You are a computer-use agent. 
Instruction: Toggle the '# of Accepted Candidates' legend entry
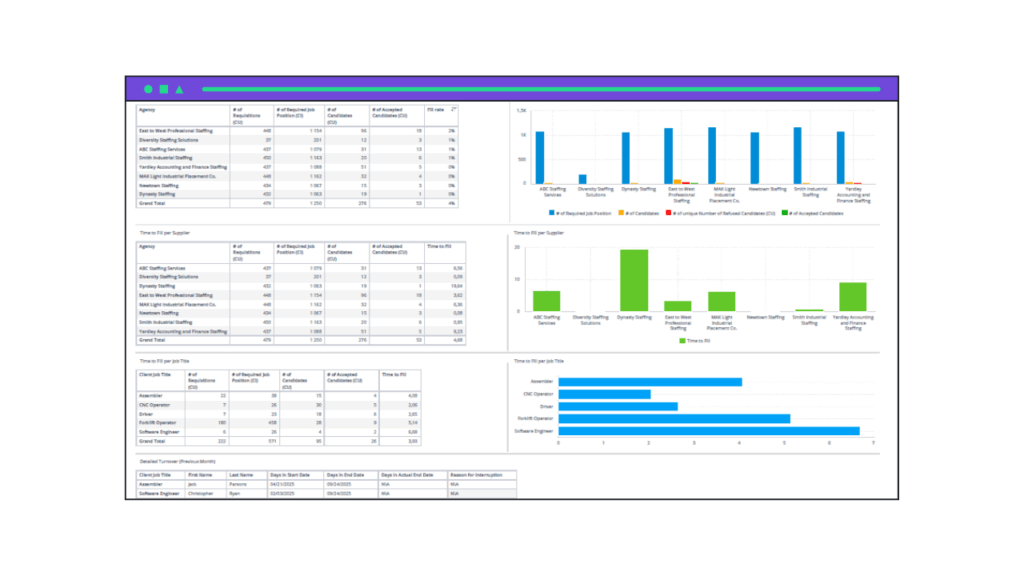tap(815, 210)
